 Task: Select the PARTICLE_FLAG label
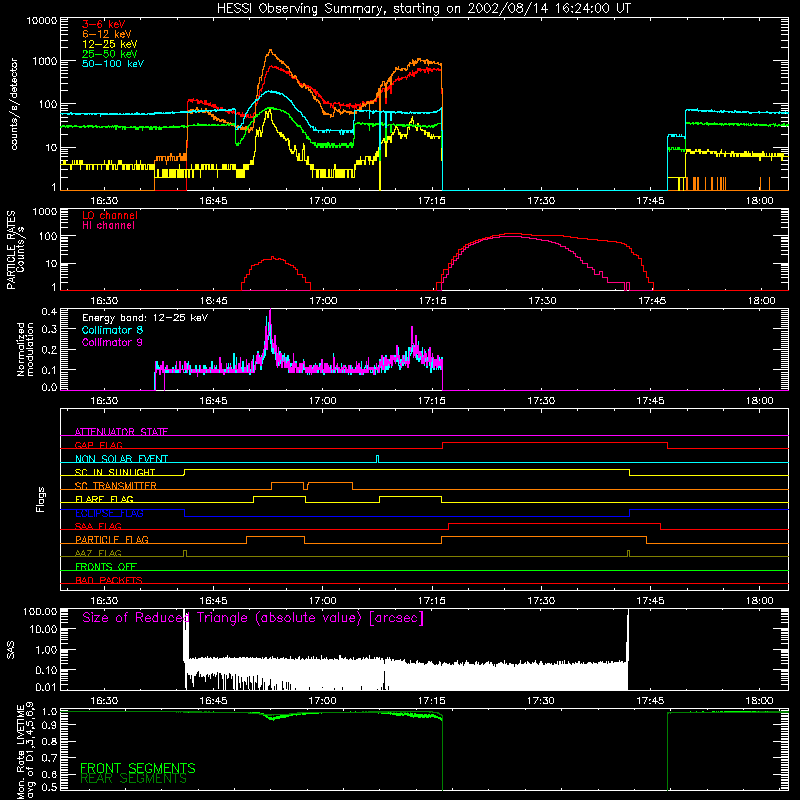pos(112,539)
